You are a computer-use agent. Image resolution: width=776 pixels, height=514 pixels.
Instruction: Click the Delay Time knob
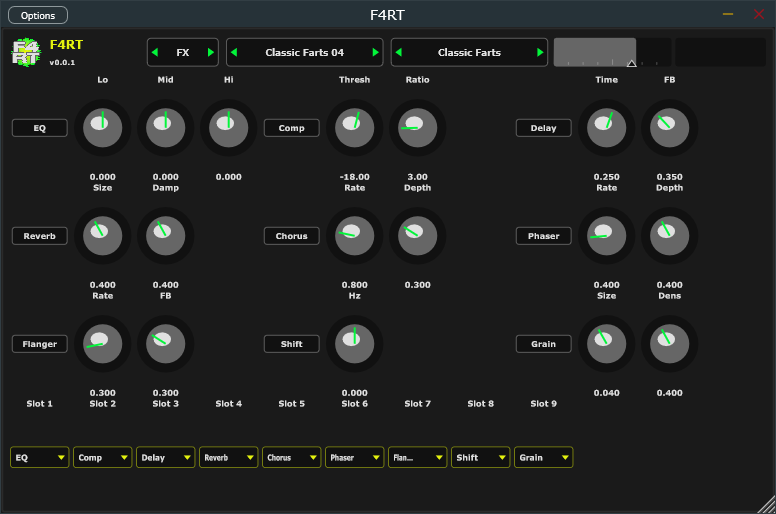coord(606,128)
